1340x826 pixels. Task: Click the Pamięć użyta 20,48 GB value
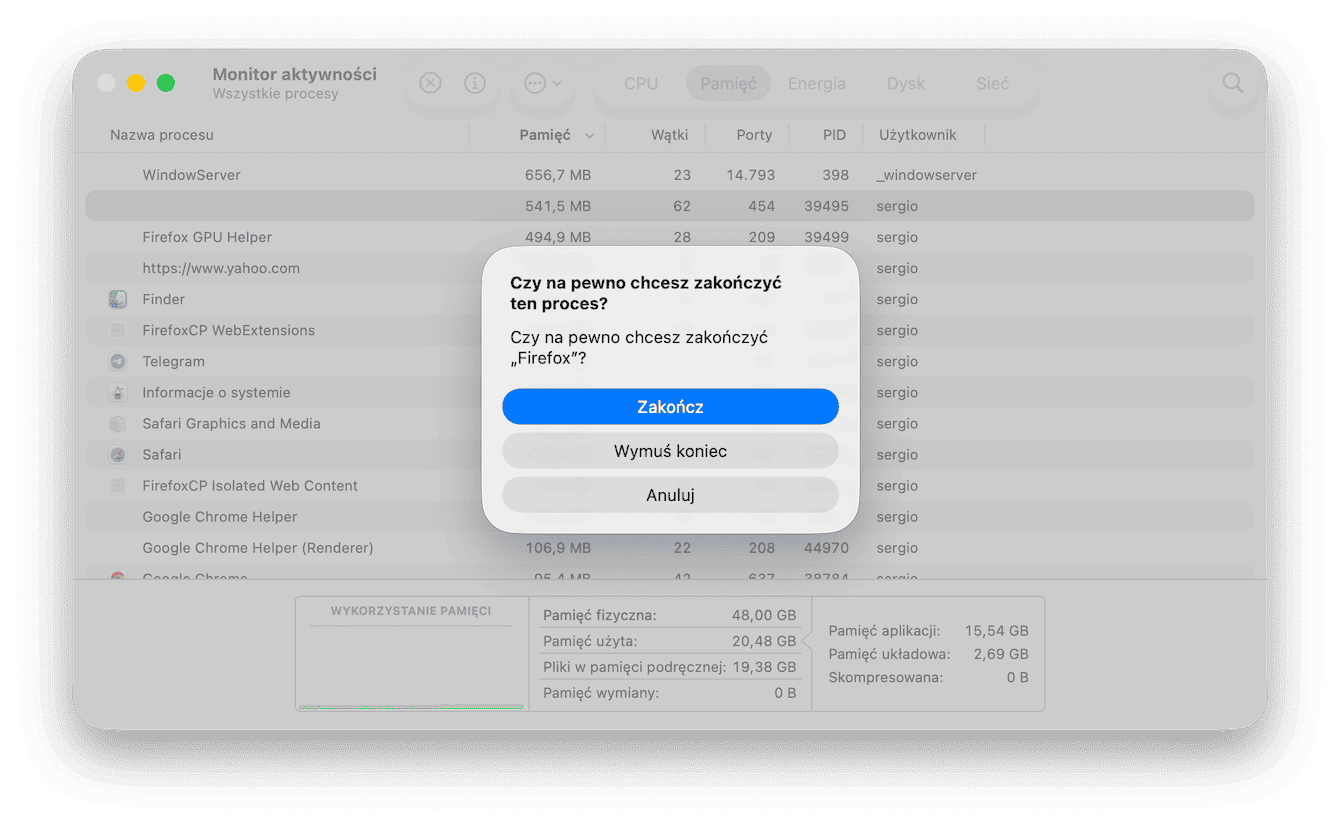(764, 641)
